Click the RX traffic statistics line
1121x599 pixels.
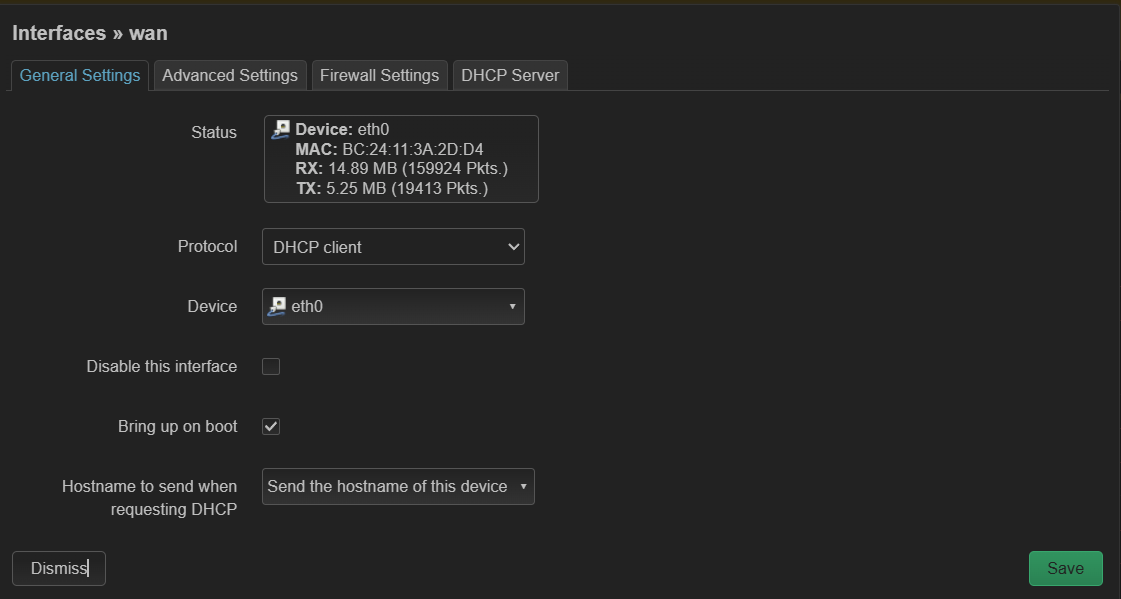402,168
